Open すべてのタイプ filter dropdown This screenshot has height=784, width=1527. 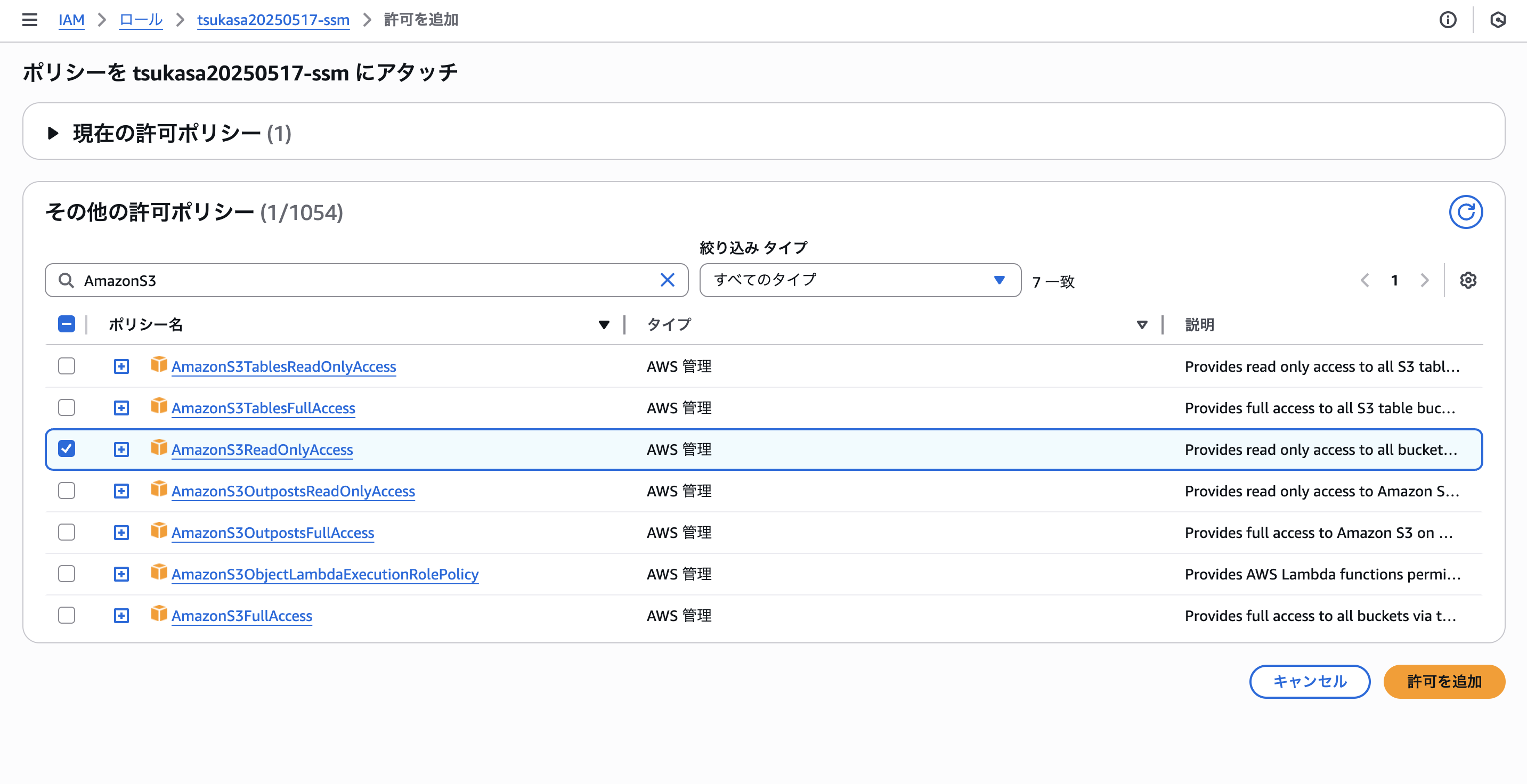[859, 280]
